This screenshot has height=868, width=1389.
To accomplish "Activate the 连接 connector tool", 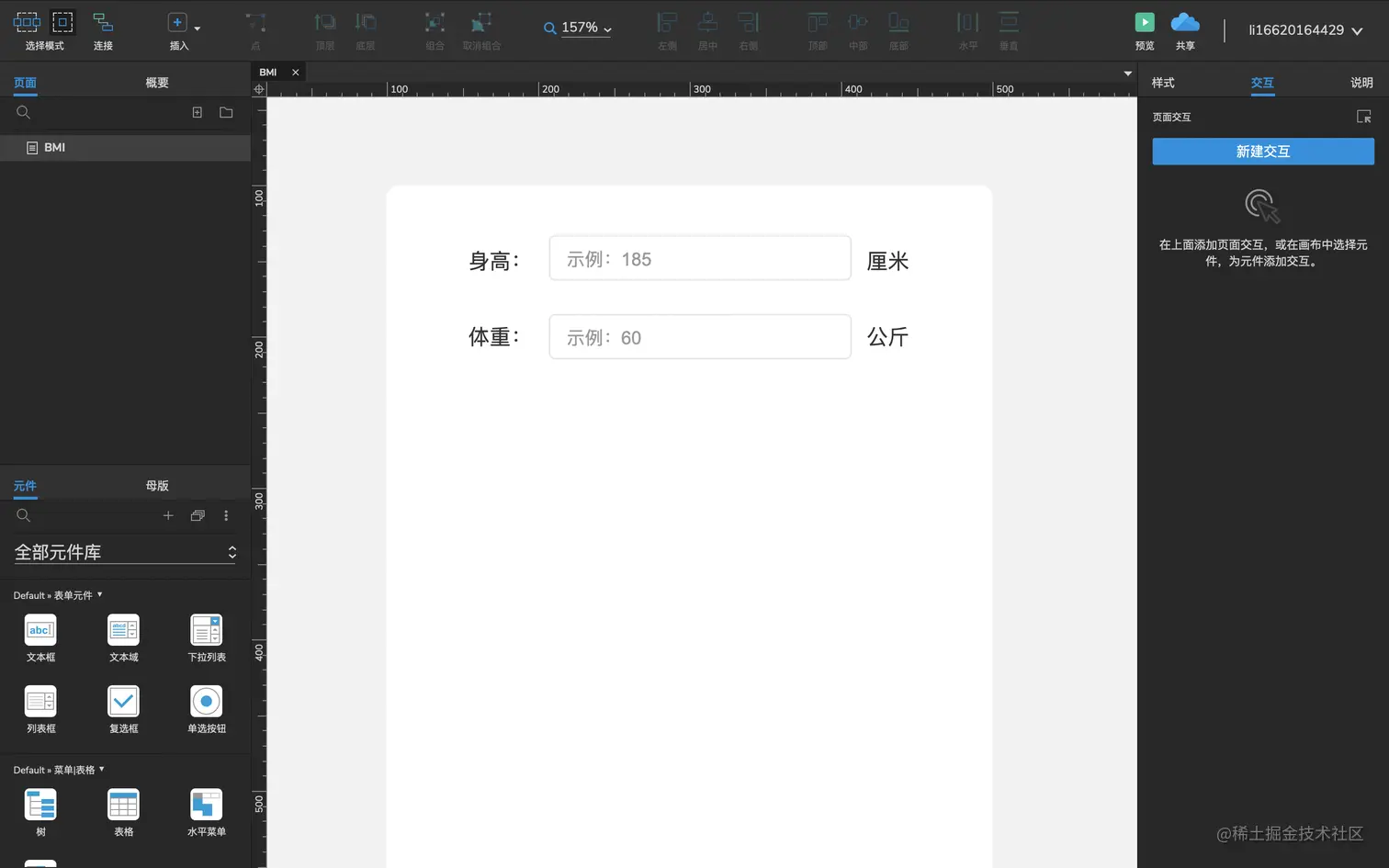I will pos(103,22).
